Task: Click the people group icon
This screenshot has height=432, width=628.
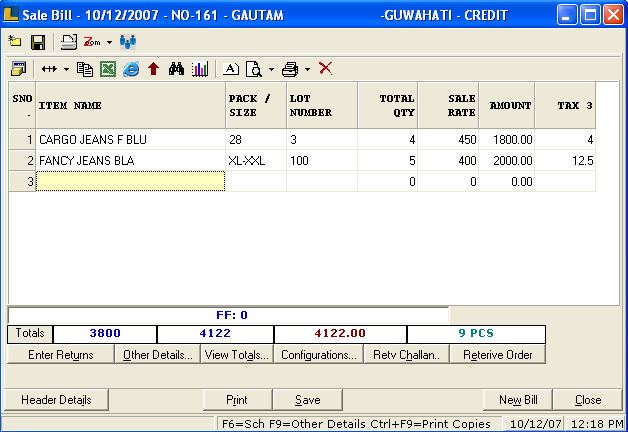Action: pyautogui.click(x=128, y=42)
